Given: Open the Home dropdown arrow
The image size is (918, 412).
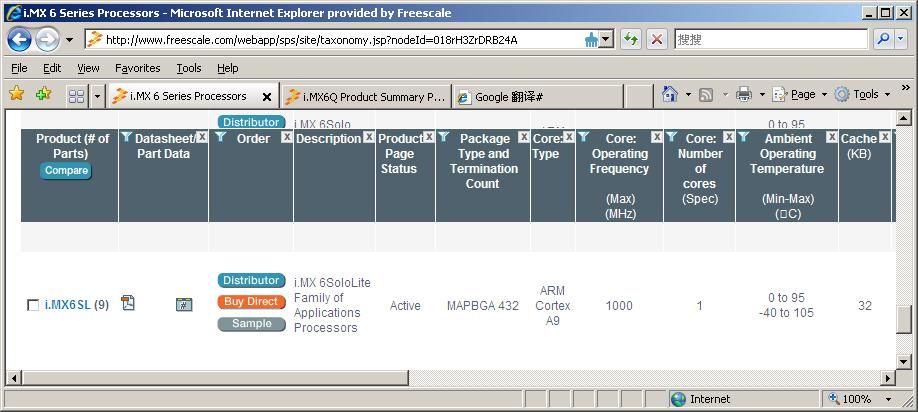Looking at the screenshot, I should tap(688, 94).
